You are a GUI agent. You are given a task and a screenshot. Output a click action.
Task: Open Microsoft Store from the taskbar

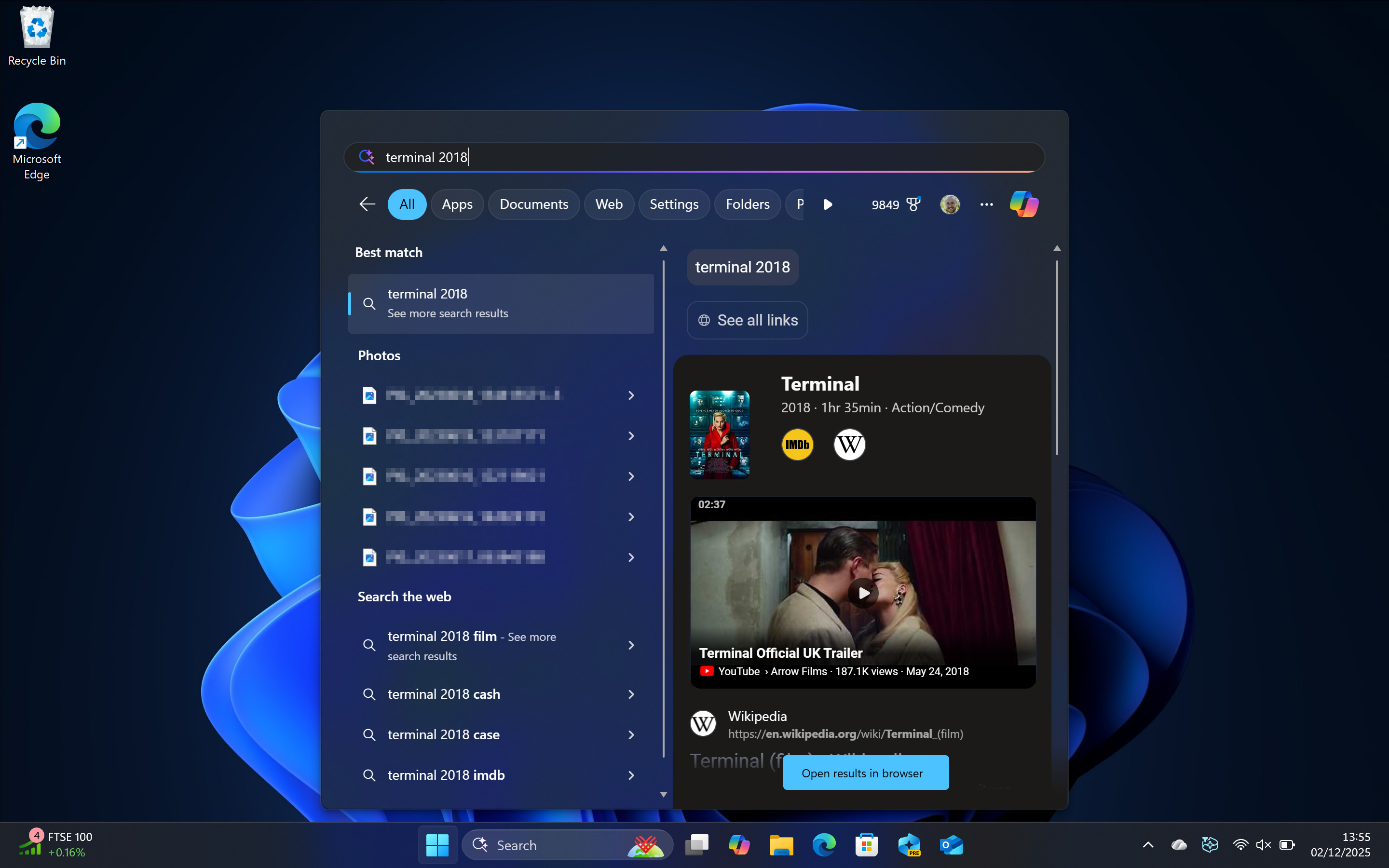pyautogui.click(x=867, y=844)
